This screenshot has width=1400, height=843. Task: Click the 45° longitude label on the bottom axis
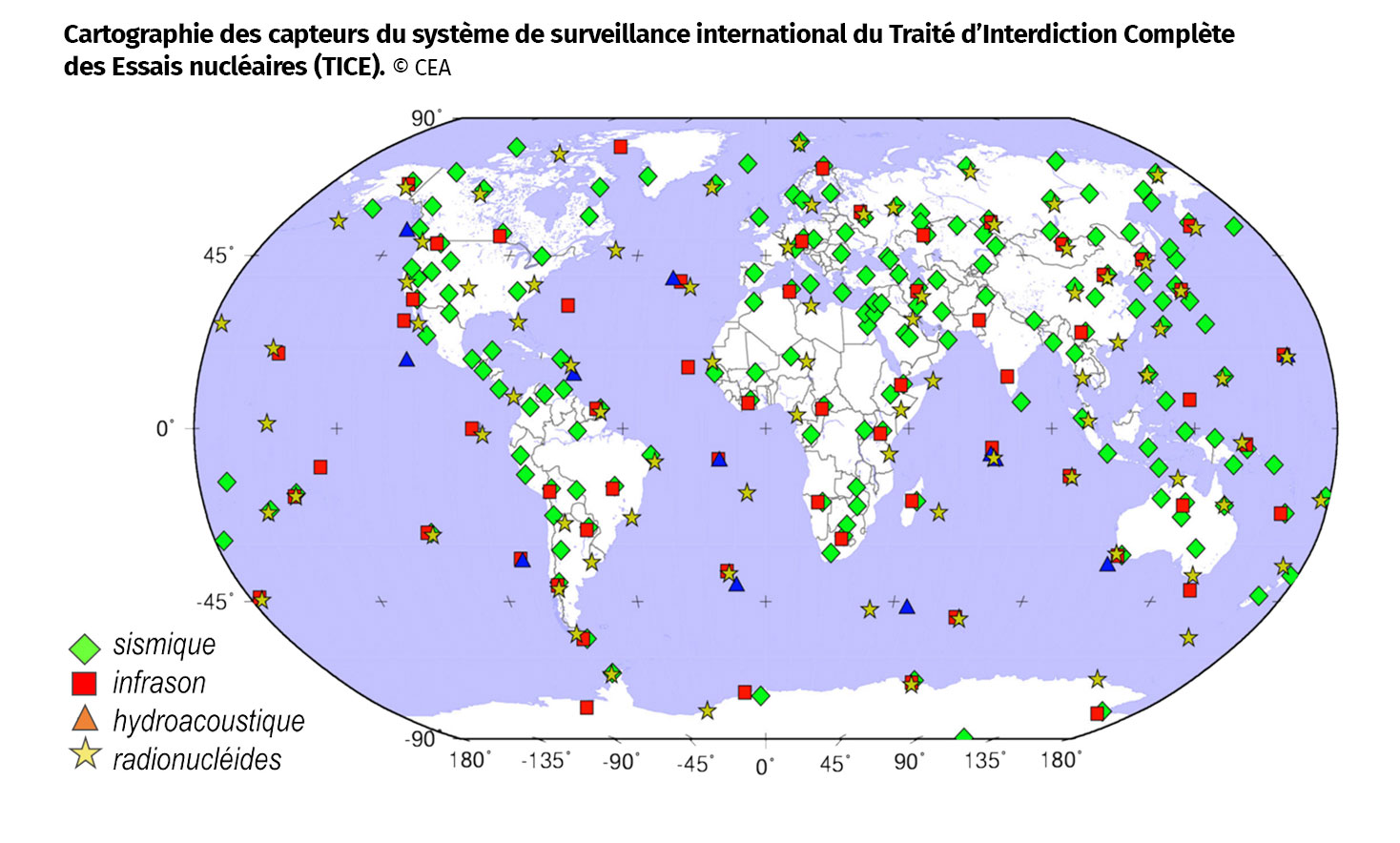pos(834,764)
